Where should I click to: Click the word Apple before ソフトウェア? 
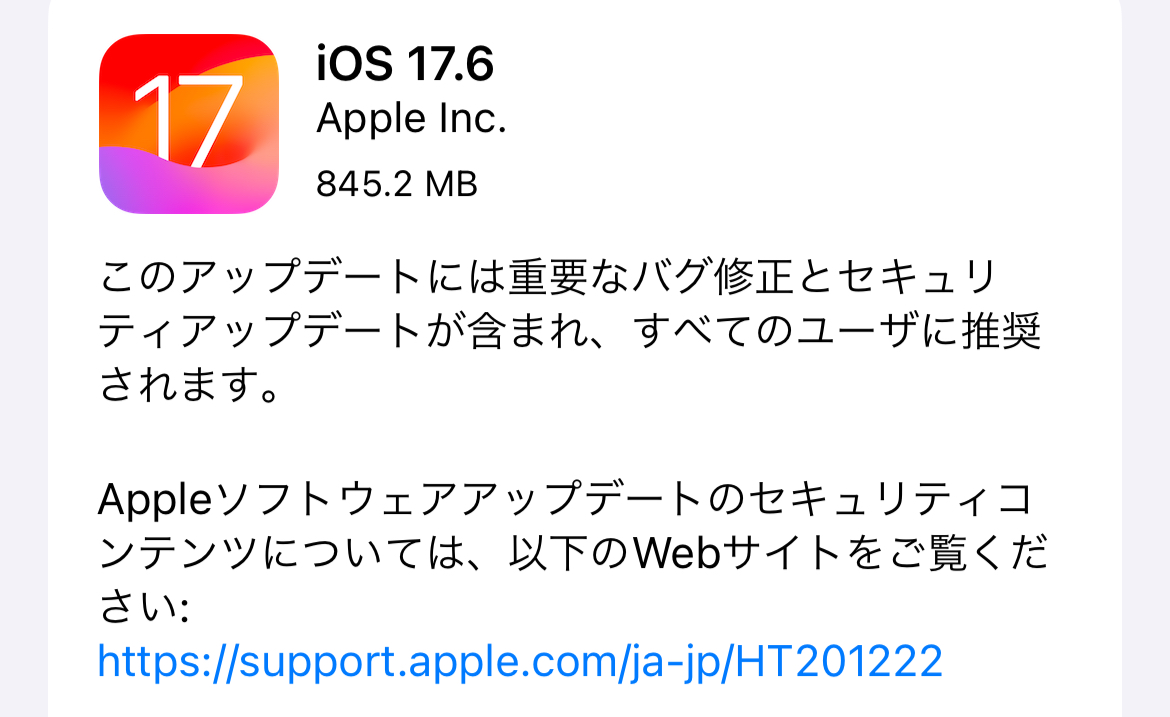coord(155,500)
